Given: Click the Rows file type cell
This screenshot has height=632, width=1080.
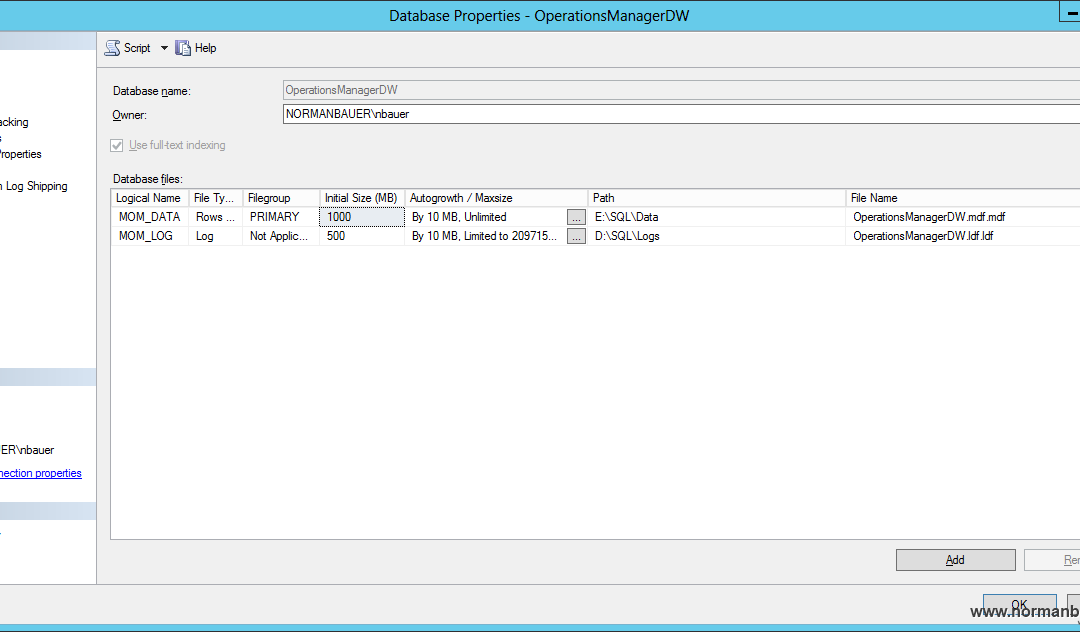Looking at the screenshot, I should 216,217.
